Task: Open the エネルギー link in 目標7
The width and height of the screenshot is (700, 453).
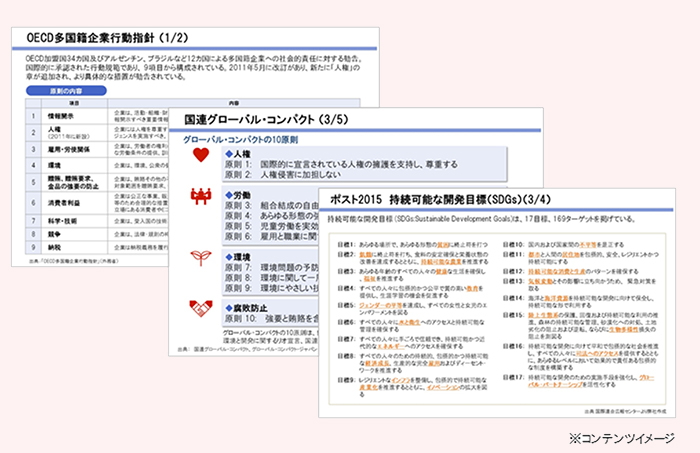Action: 391,346
